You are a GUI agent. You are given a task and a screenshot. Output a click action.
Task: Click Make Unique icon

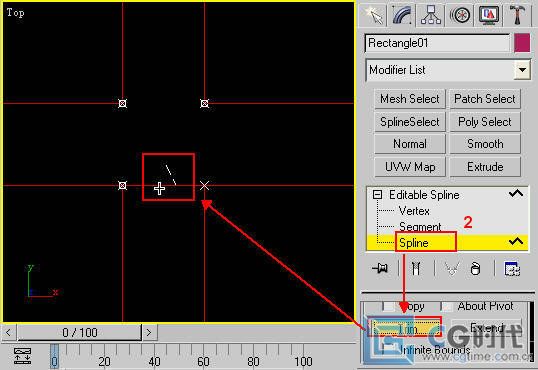point(452,268)
